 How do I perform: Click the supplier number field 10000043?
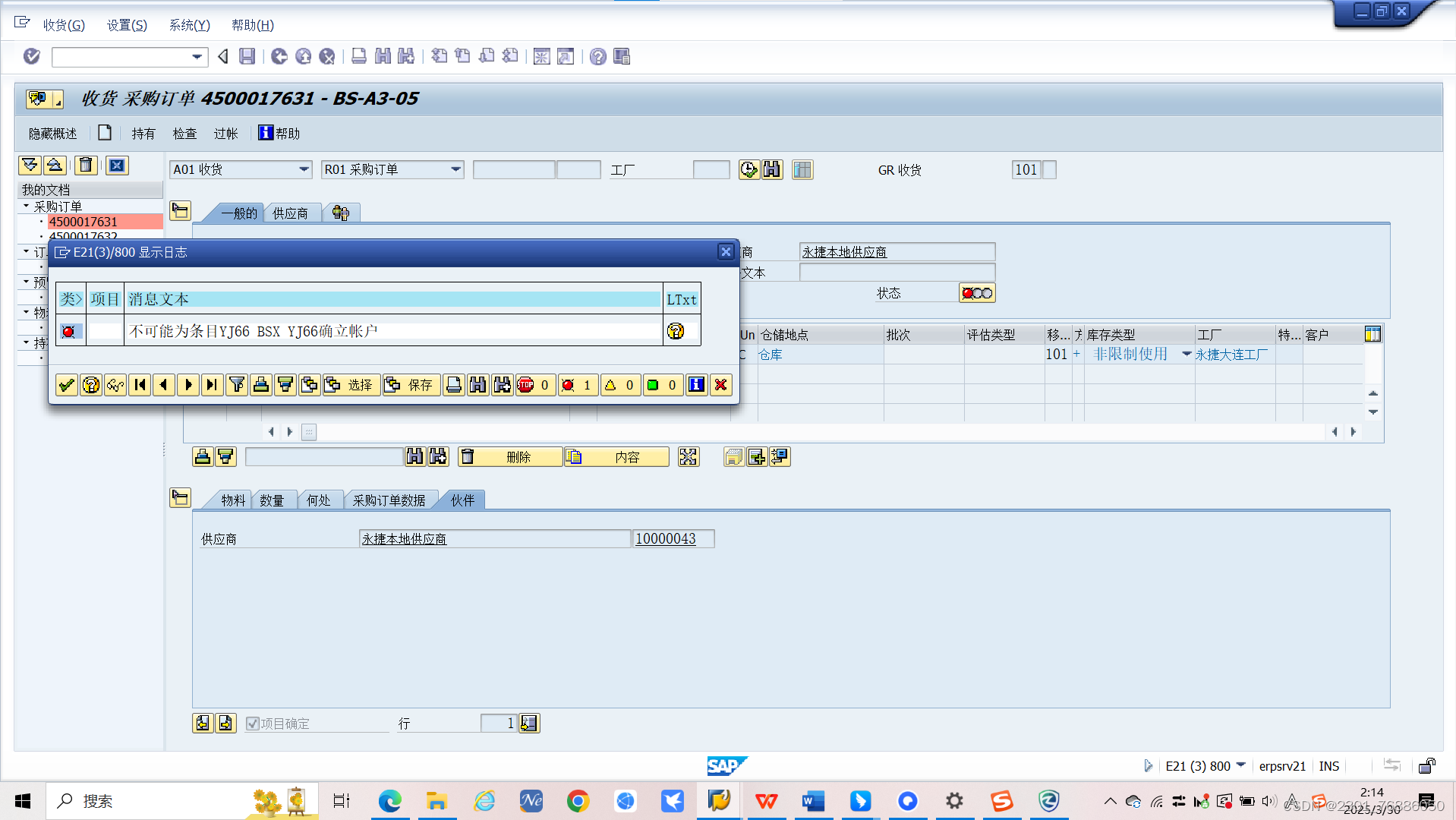click(x=673, y=538)
